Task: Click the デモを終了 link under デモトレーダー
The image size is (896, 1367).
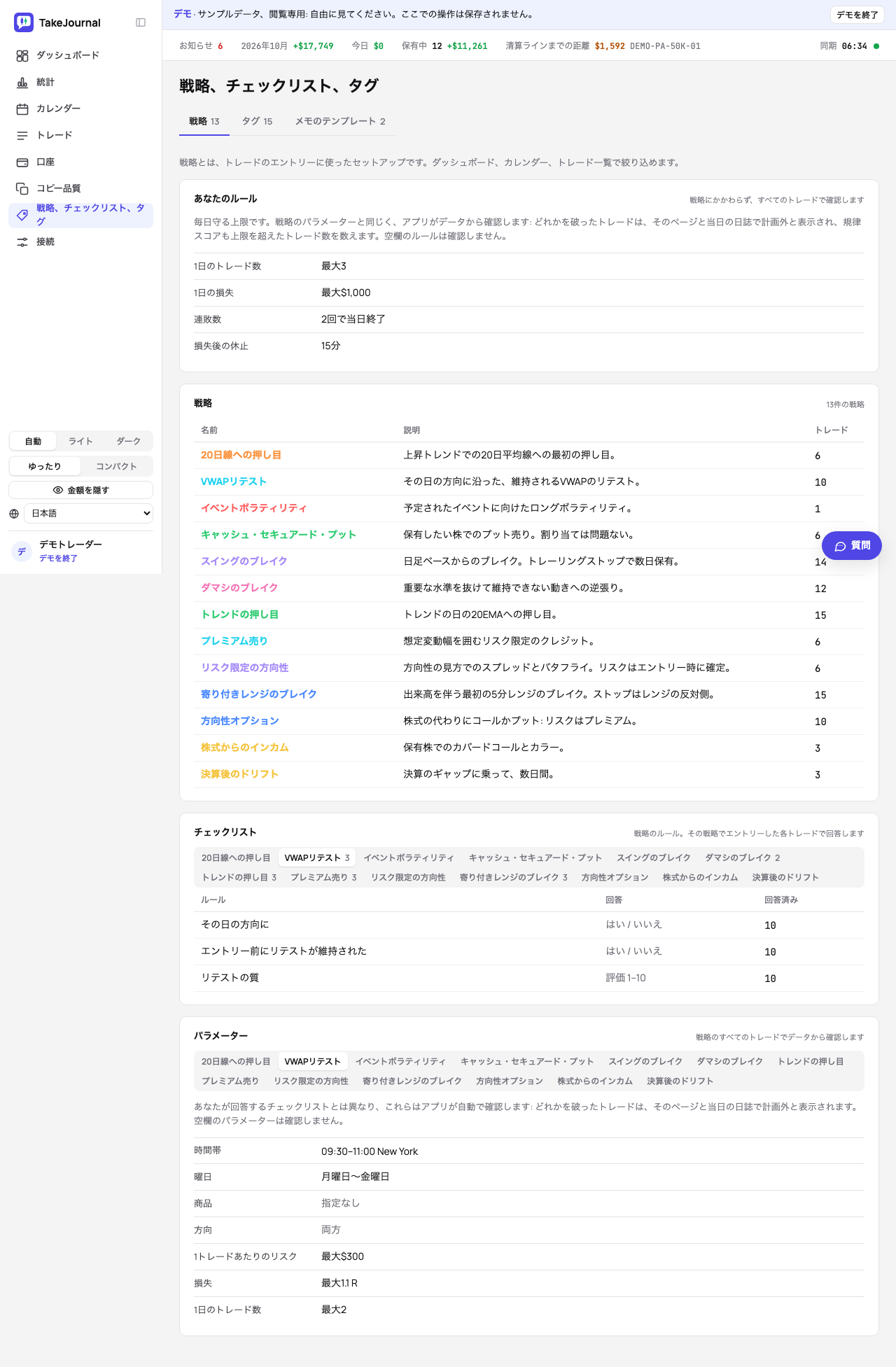Action: pyautogui.click(x=58, y=558)
